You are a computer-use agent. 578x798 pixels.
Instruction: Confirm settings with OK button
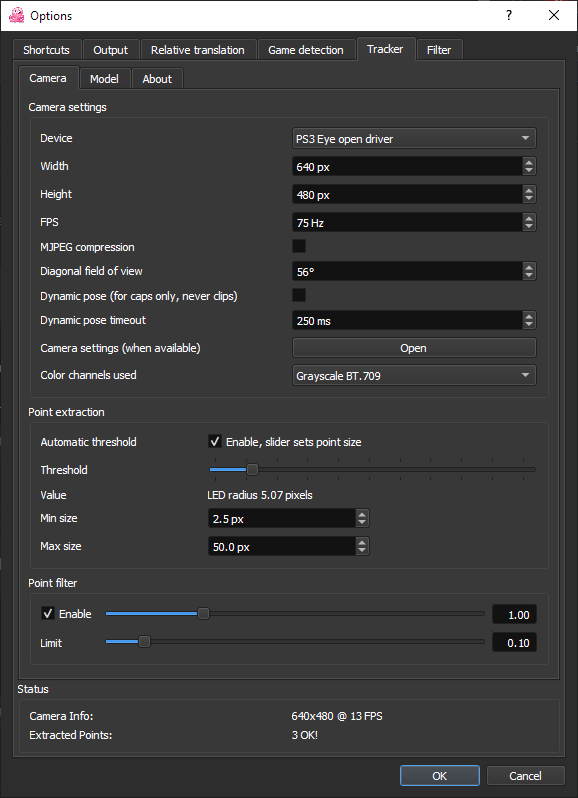(x=440, y=776)
